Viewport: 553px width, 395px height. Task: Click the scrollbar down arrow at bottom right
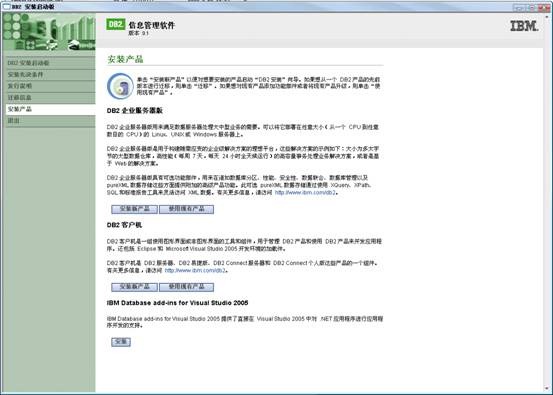click(x=547, y=388)
